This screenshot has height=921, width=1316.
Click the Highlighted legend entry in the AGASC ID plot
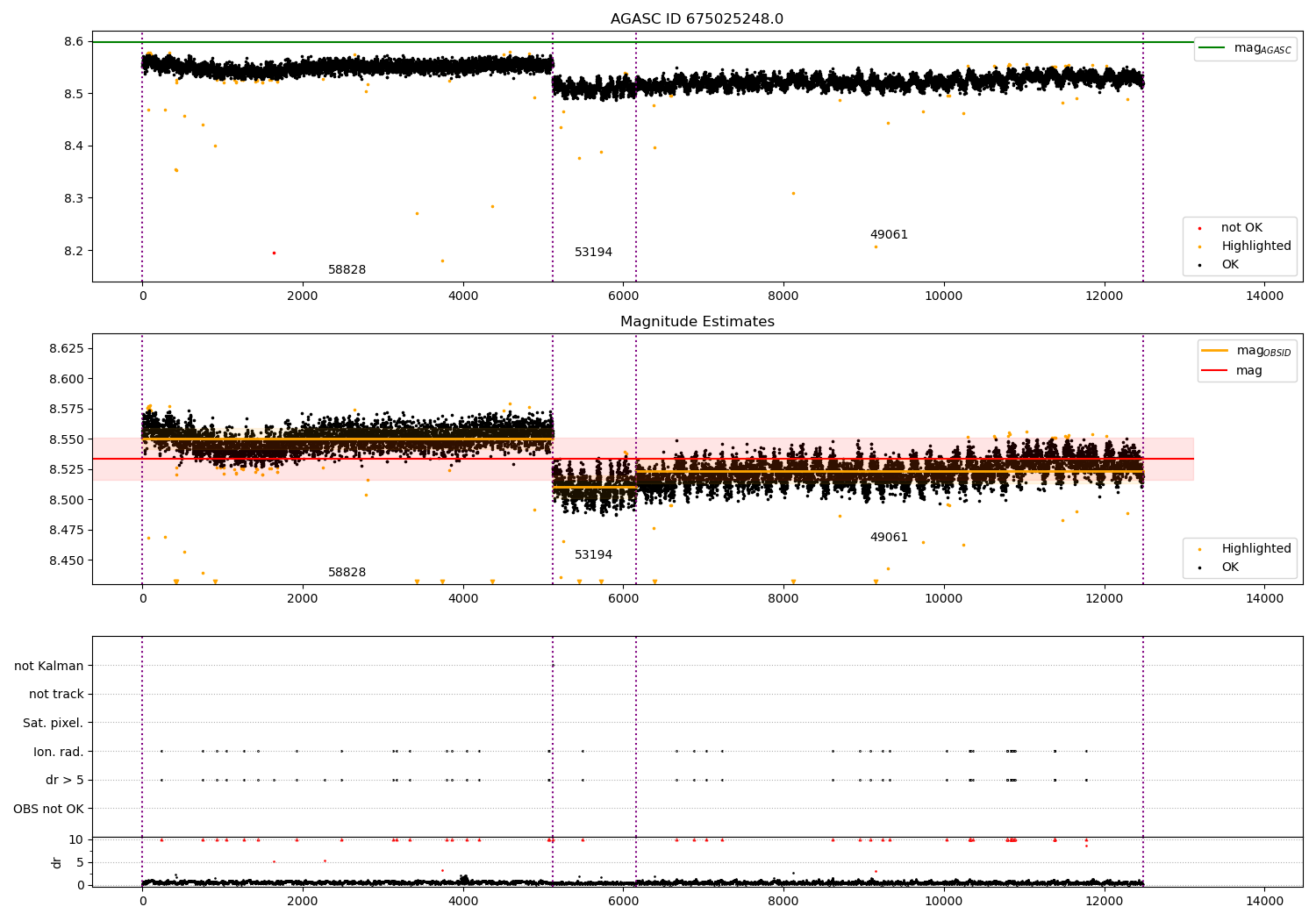pos(1246,246)
